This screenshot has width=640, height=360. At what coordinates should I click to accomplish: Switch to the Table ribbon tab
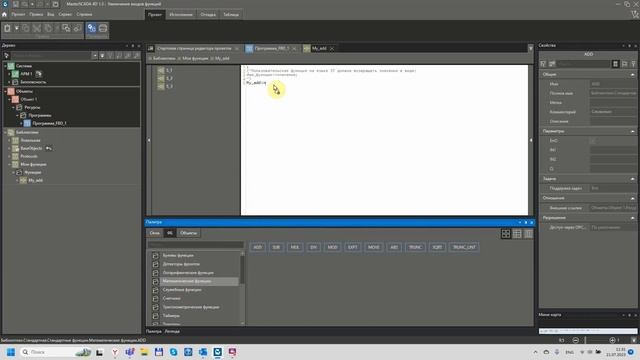click(x=231, y=15)
